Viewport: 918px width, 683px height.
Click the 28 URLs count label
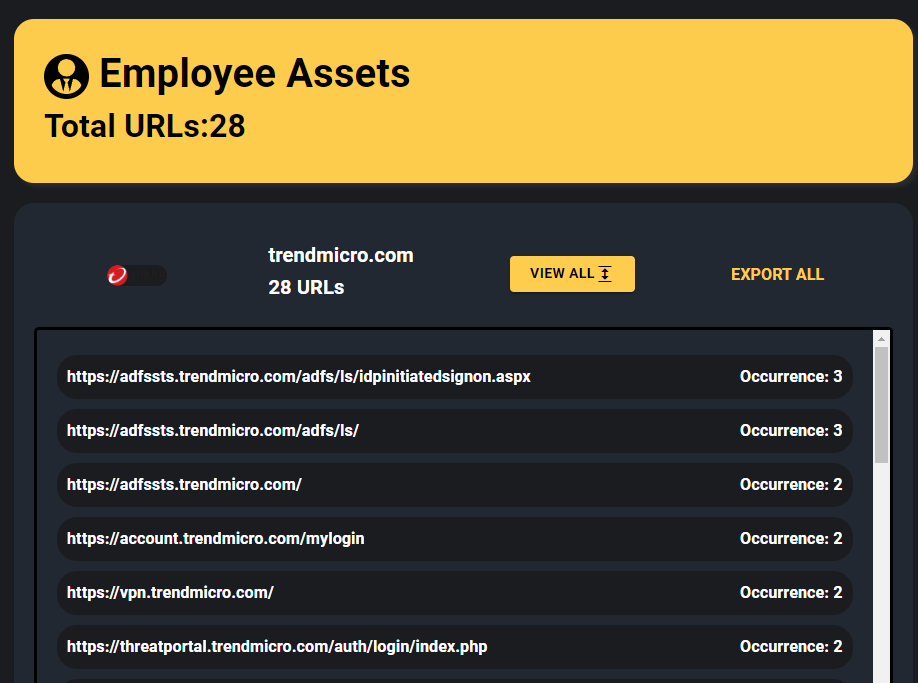[x=306, y=287]
